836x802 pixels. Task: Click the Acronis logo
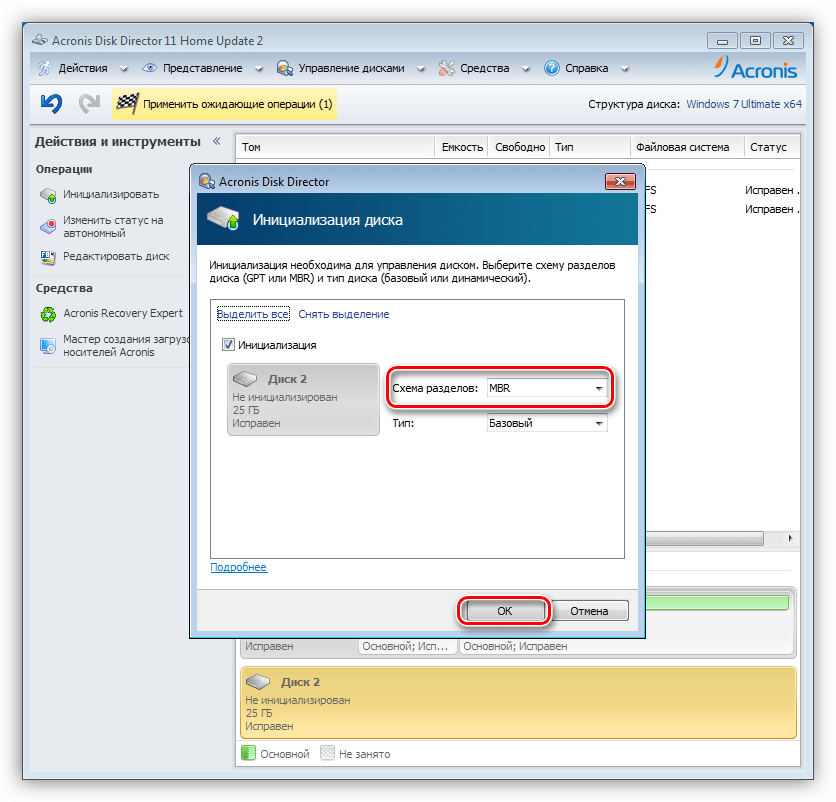pos(755,68)
